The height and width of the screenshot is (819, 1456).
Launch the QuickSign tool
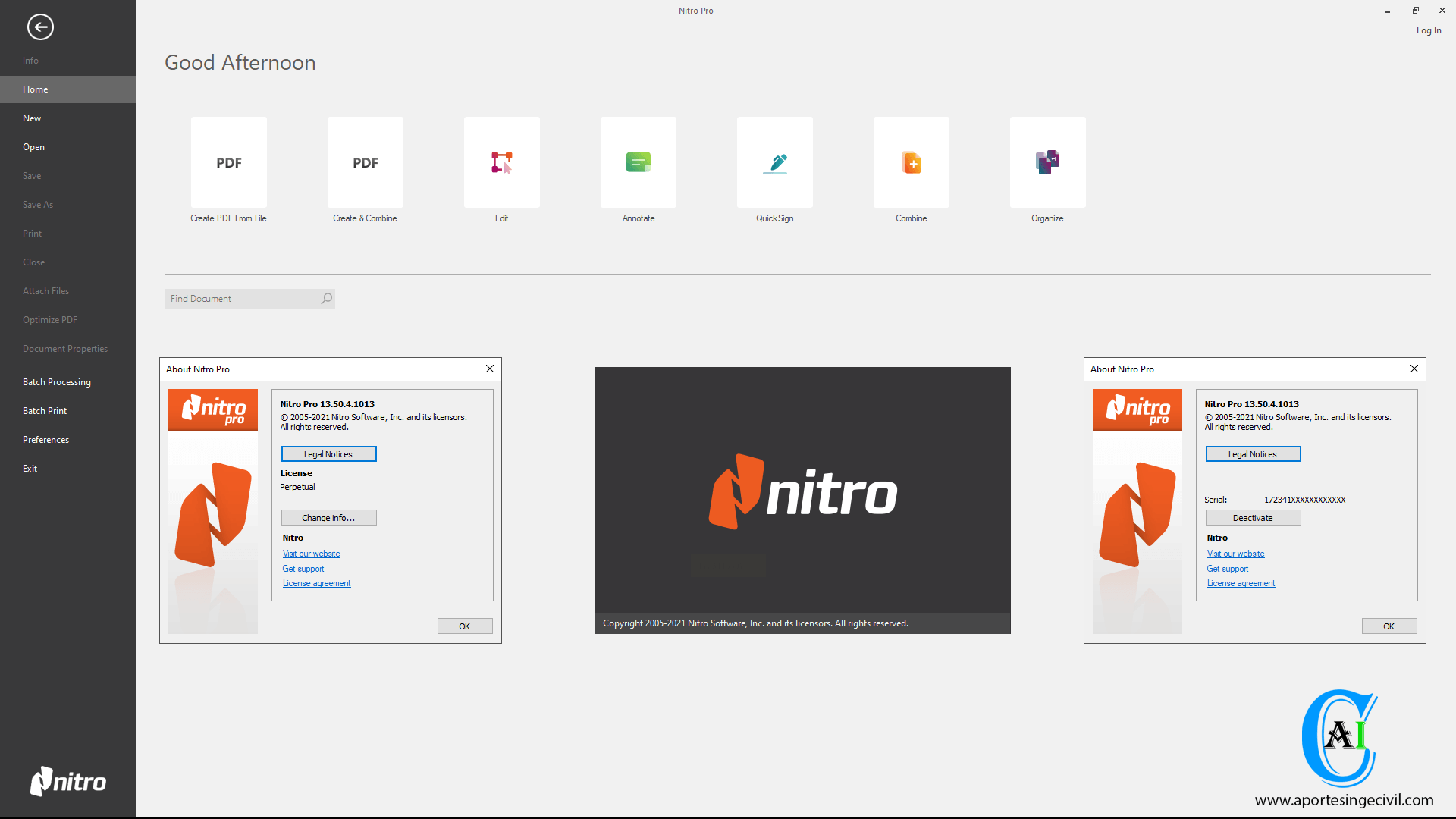click(774, 162)
